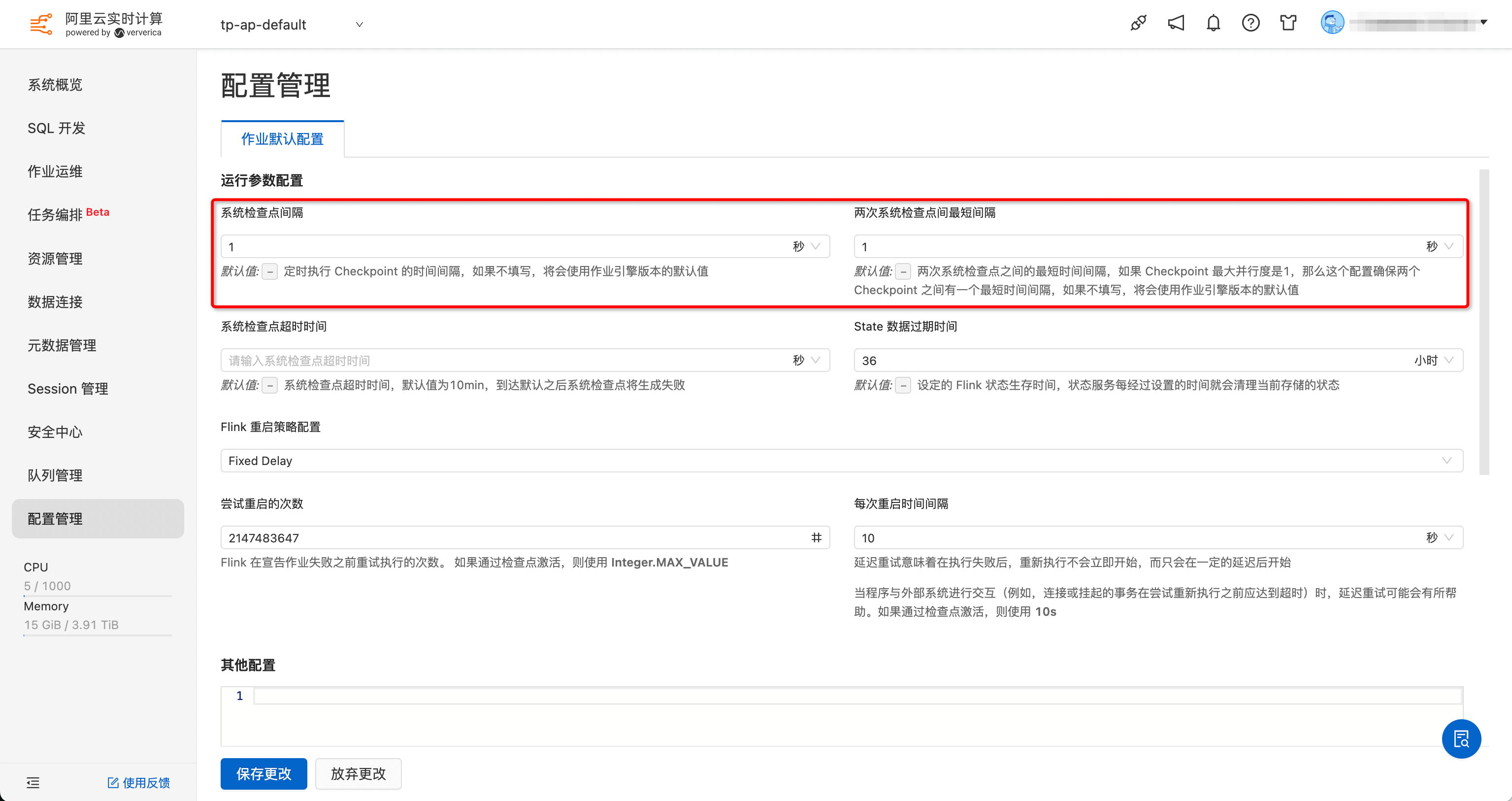Viewport: 1512px width, 801px height.
Task: Click the hash icon in restart attempts field
Action: coord(817,537)
